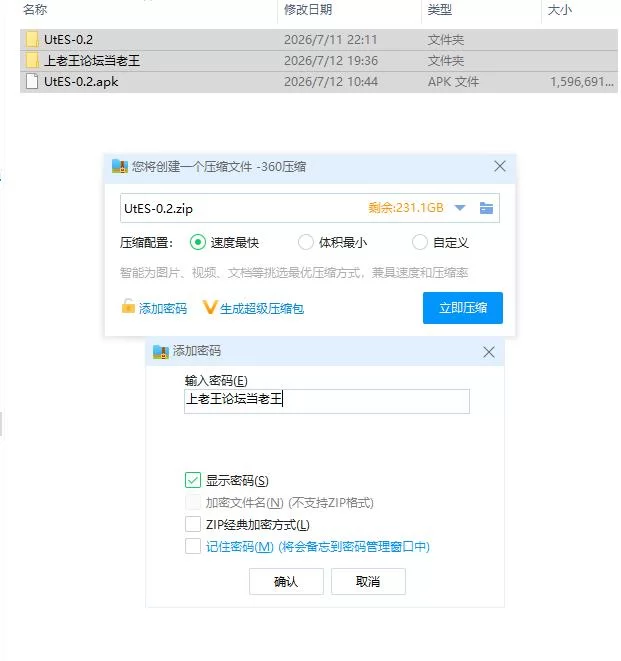Screen dimensions: 621x661
Task: Click the APK 文件 type cell
Action: 453,82
